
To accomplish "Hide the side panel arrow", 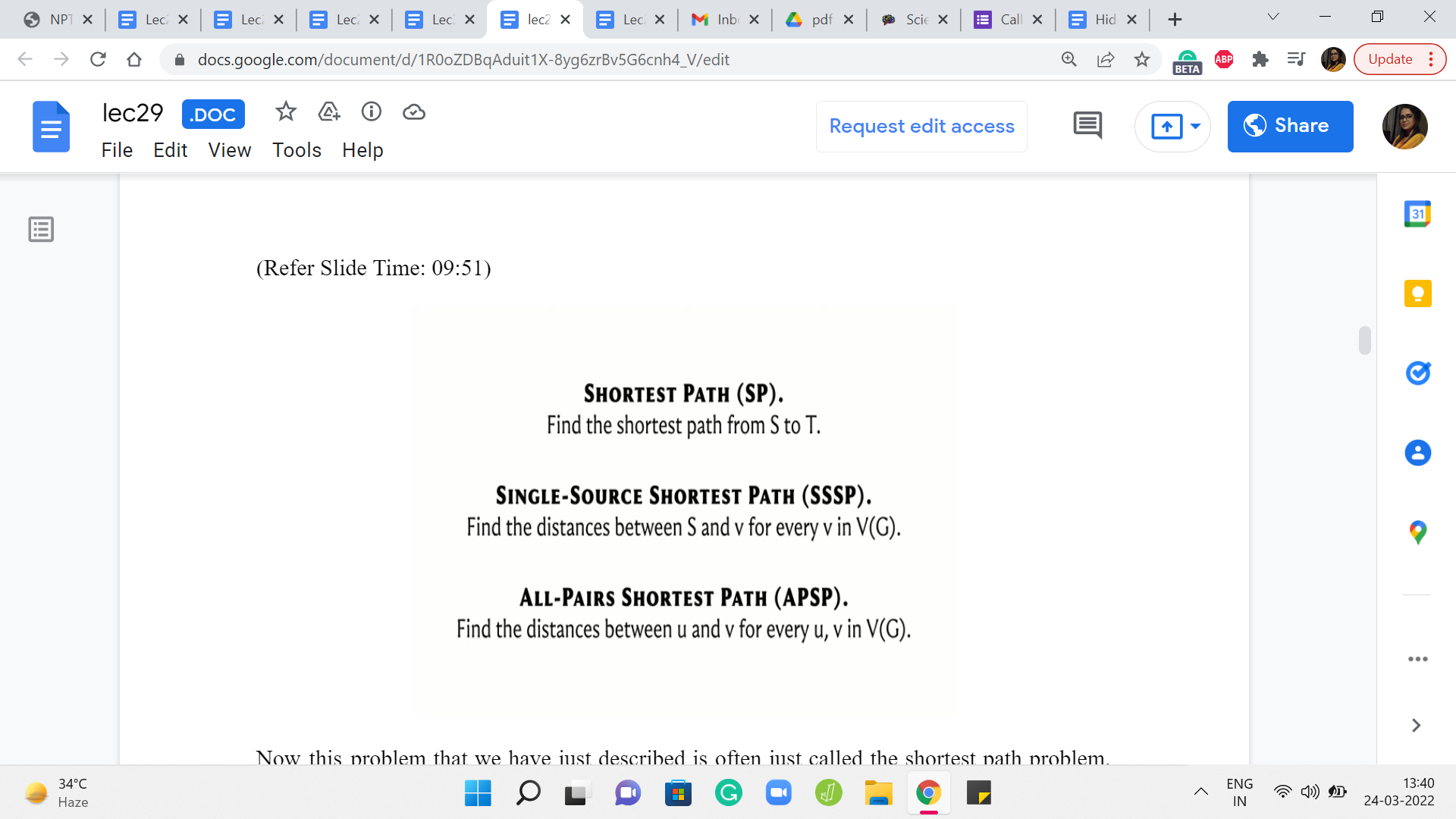I will click(x=1416, y=726).
